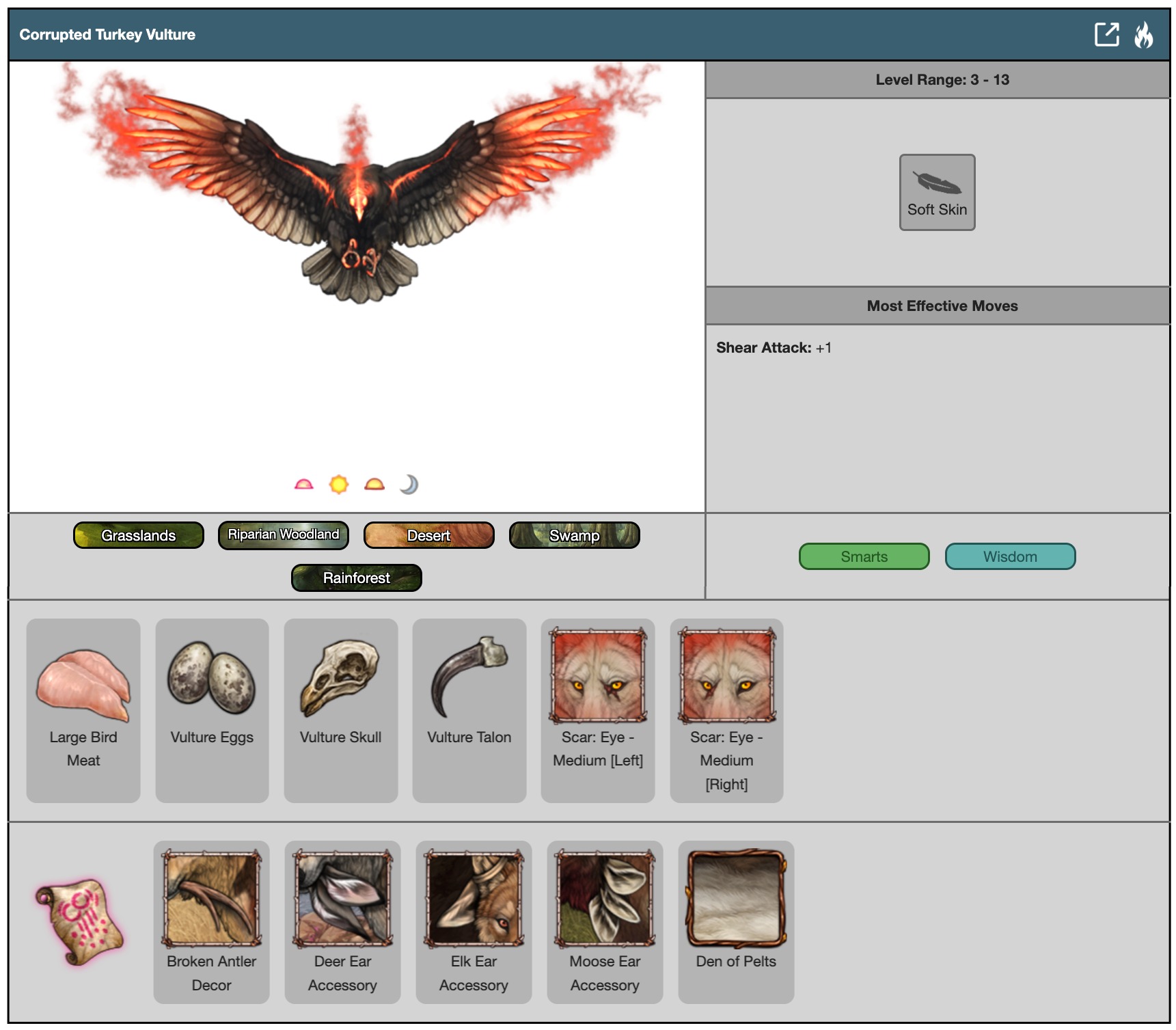This screenshot has width=1176, height=1030.
Task: Click the yellow sun daytime icon
Action: pos(338,485)
